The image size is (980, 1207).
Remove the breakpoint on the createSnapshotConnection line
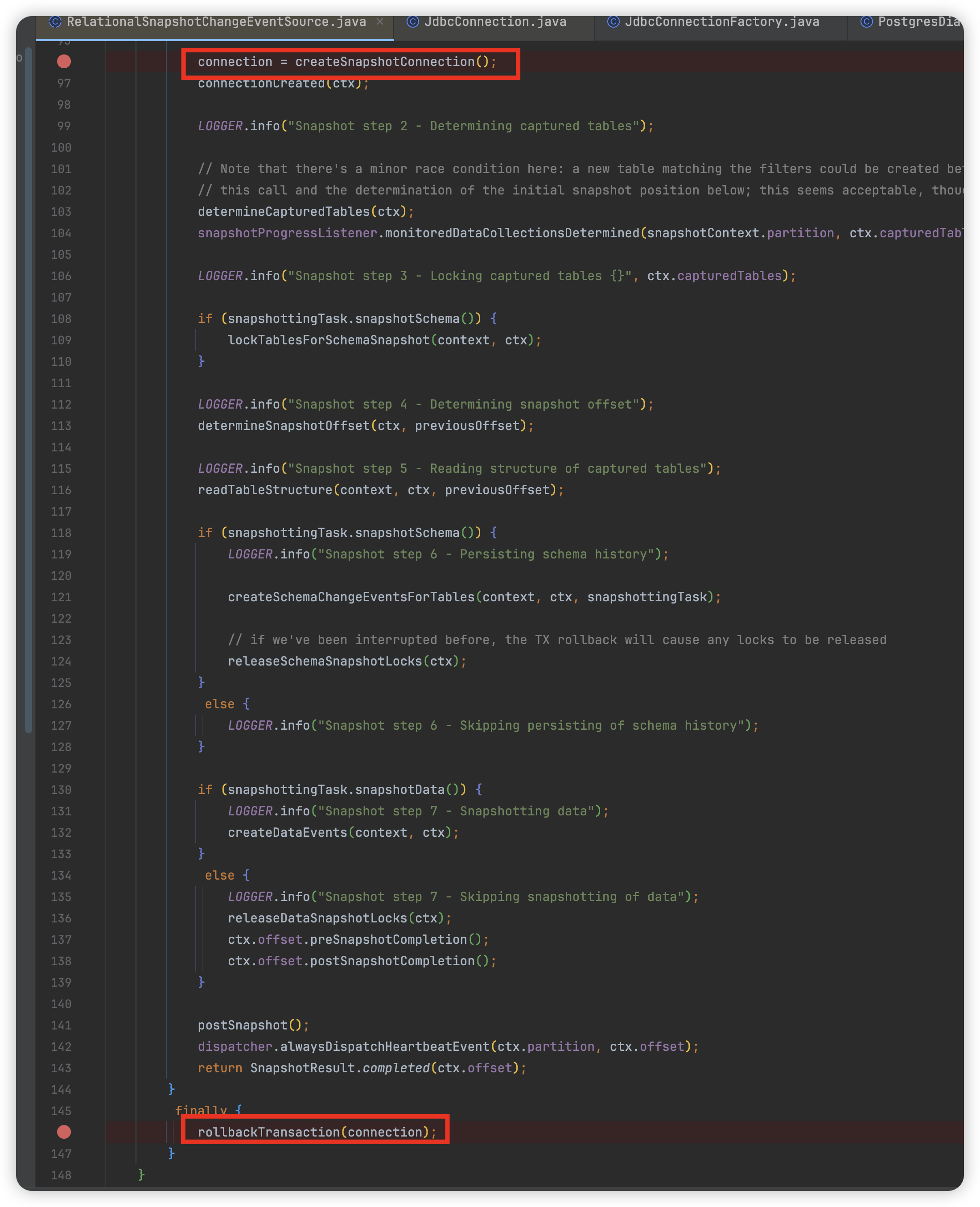point(64,62)
